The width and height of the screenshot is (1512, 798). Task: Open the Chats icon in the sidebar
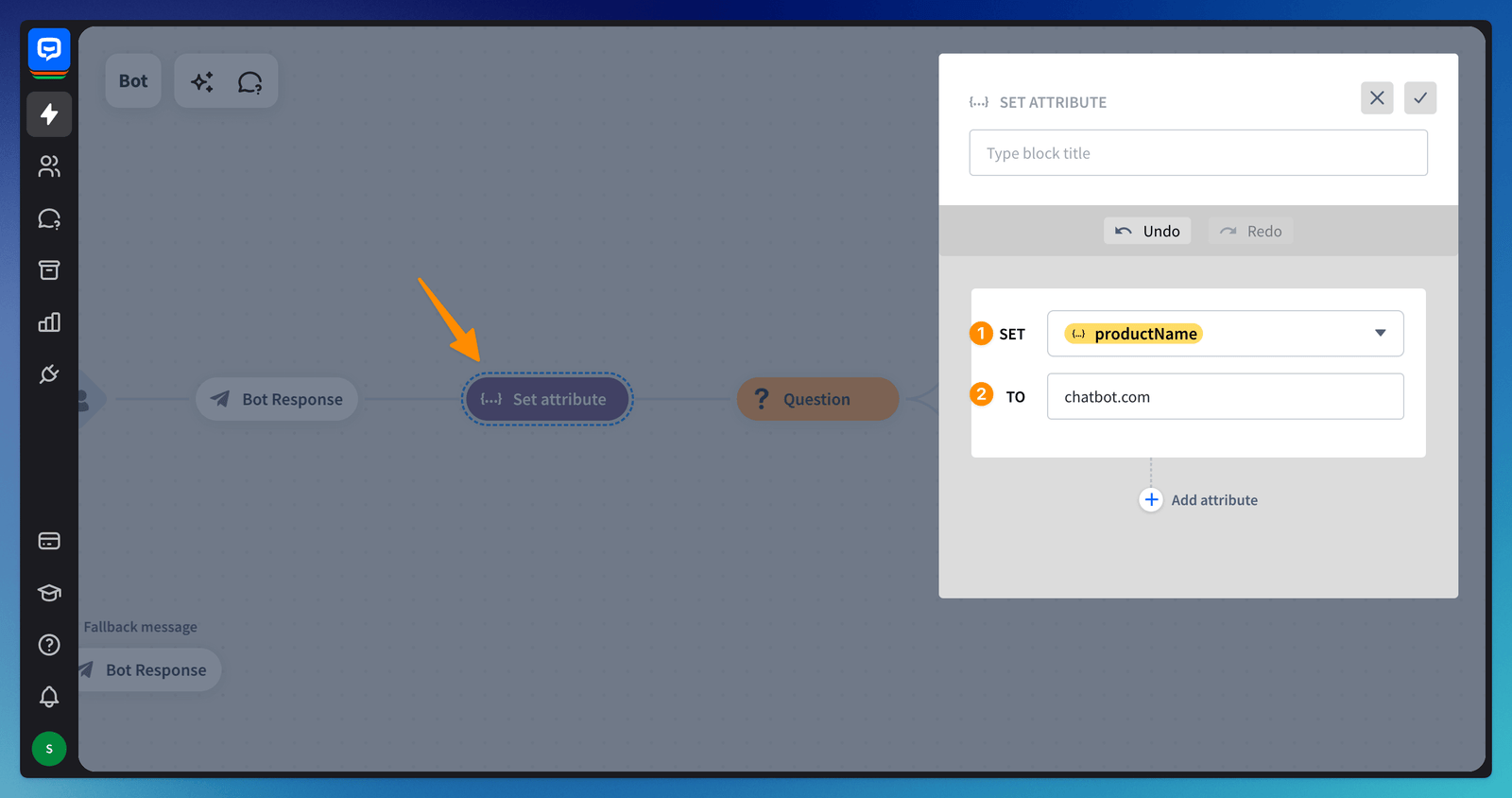coord(49,219)
